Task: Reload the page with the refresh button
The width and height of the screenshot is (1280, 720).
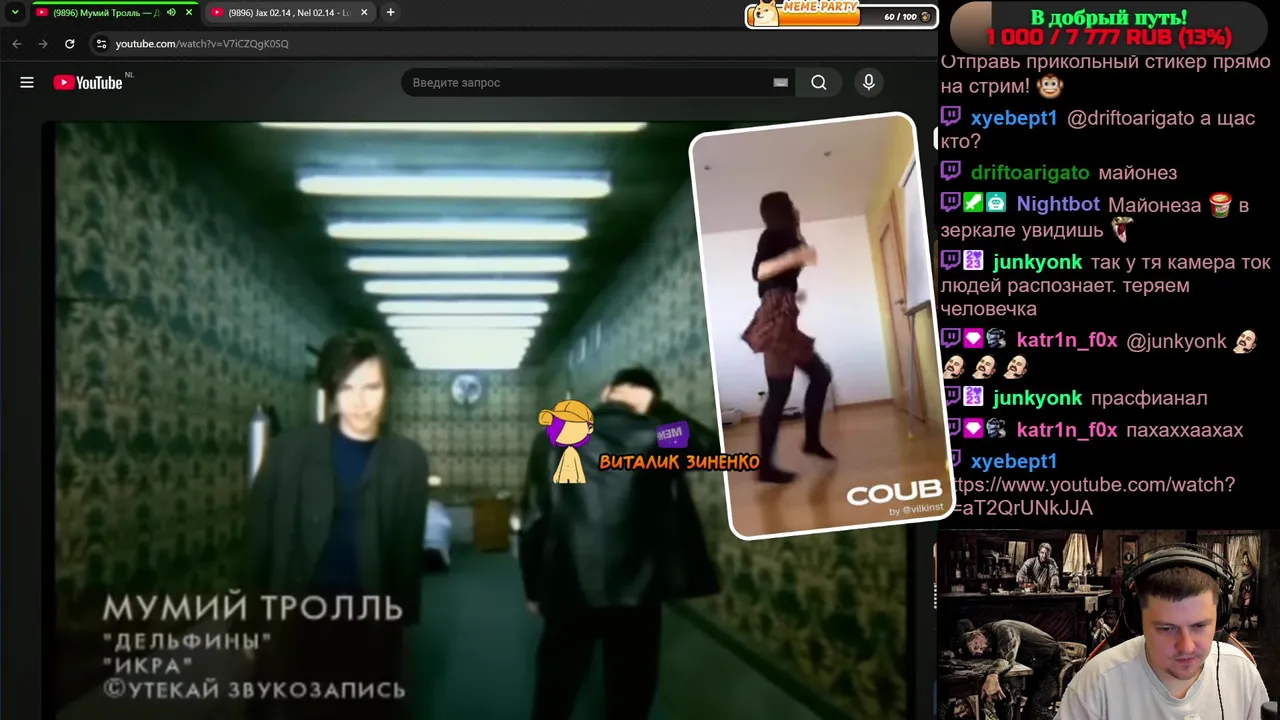Action: (x=69, y=44)
